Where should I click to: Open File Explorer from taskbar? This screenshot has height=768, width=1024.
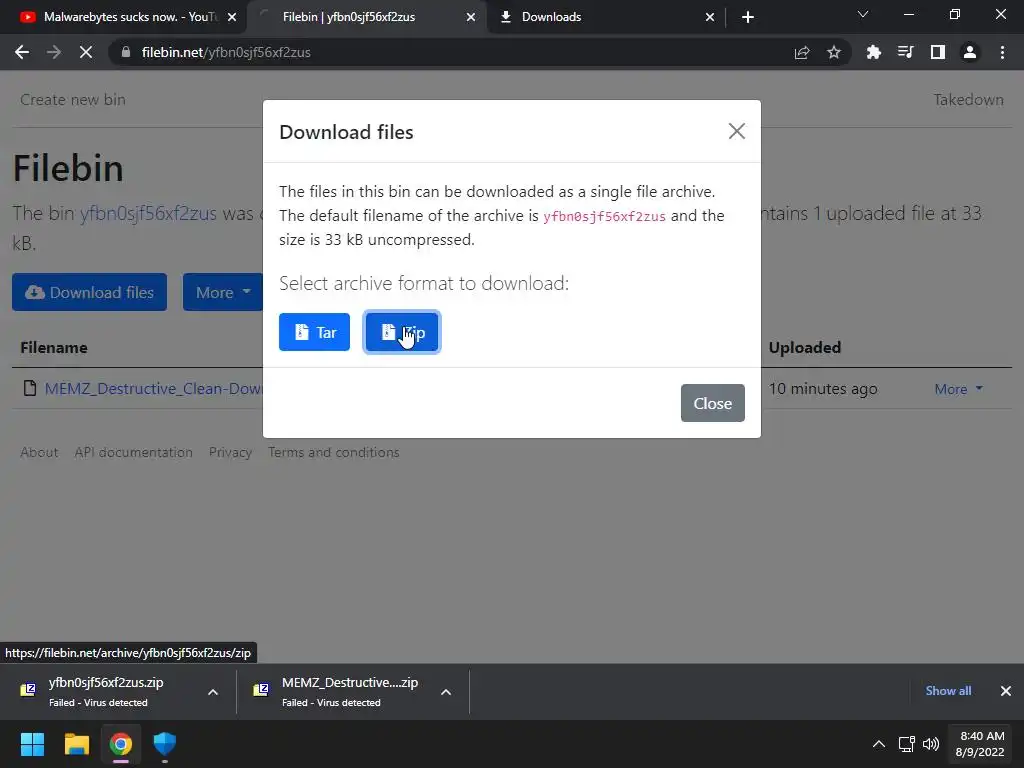point(76,744)
